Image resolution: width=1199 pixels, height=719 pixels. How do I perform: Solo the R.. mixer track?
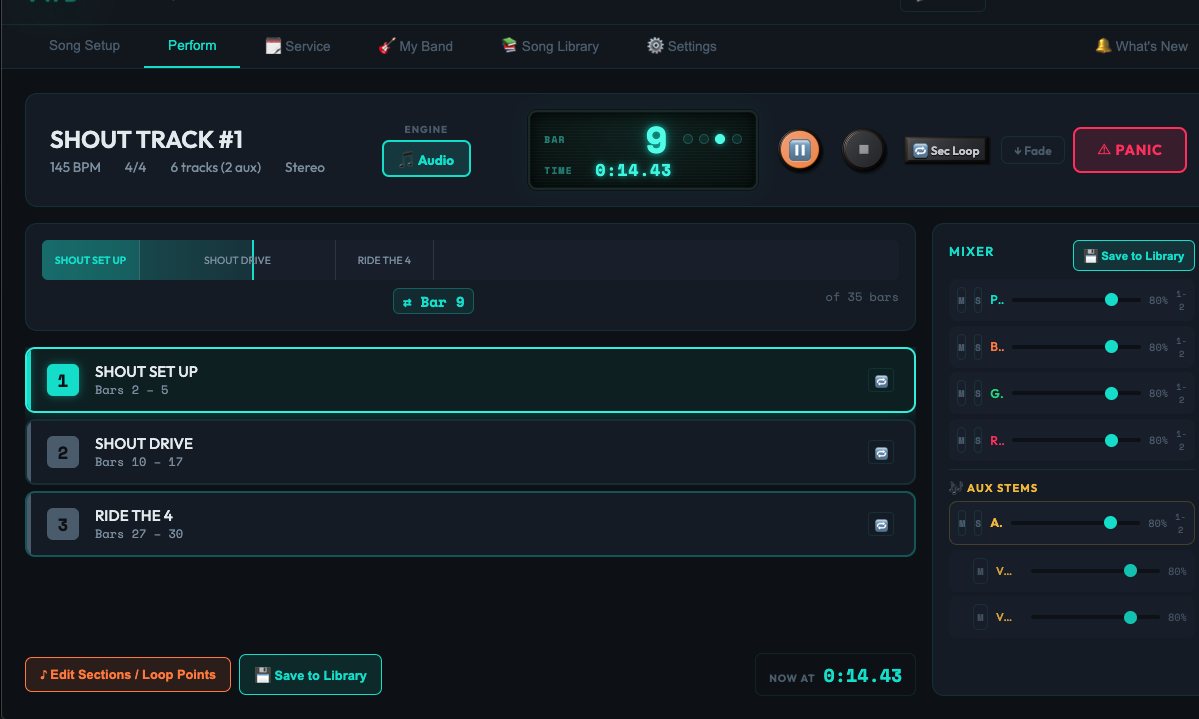(977, 441)
